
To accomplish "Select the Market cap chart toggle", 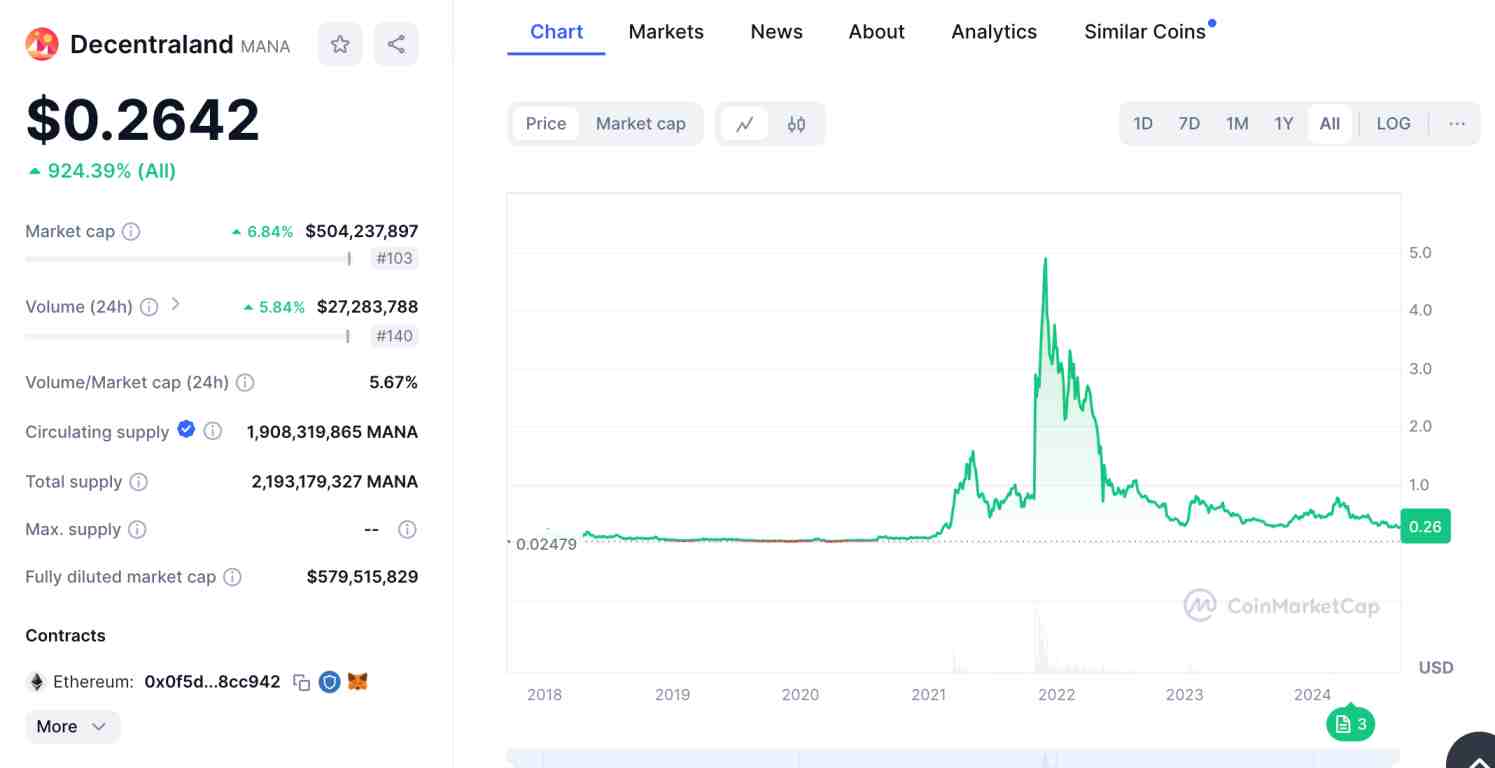I will (641, 124).
